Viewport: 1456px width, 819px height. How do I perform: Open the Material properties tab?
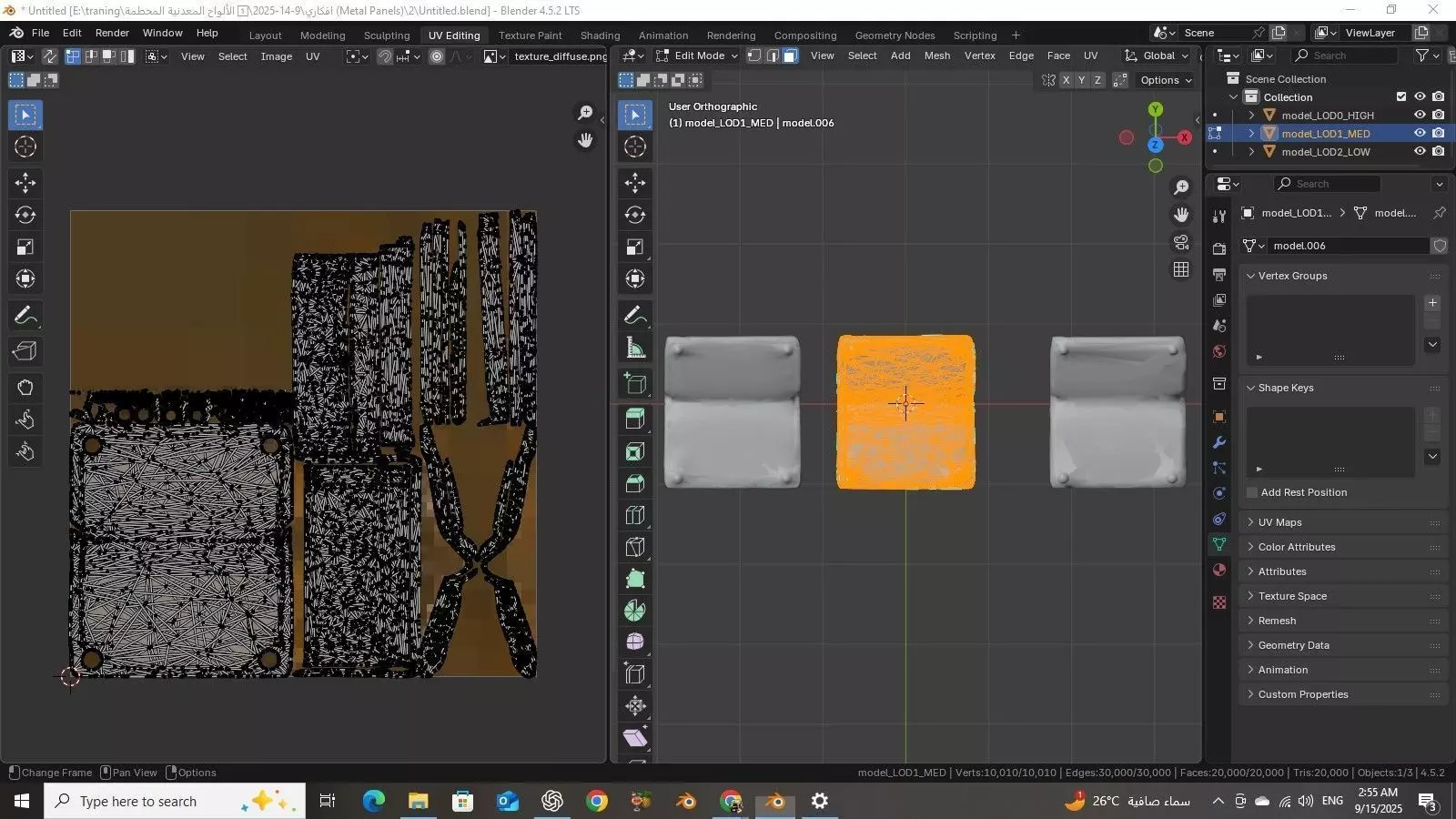pos(1219,570)
